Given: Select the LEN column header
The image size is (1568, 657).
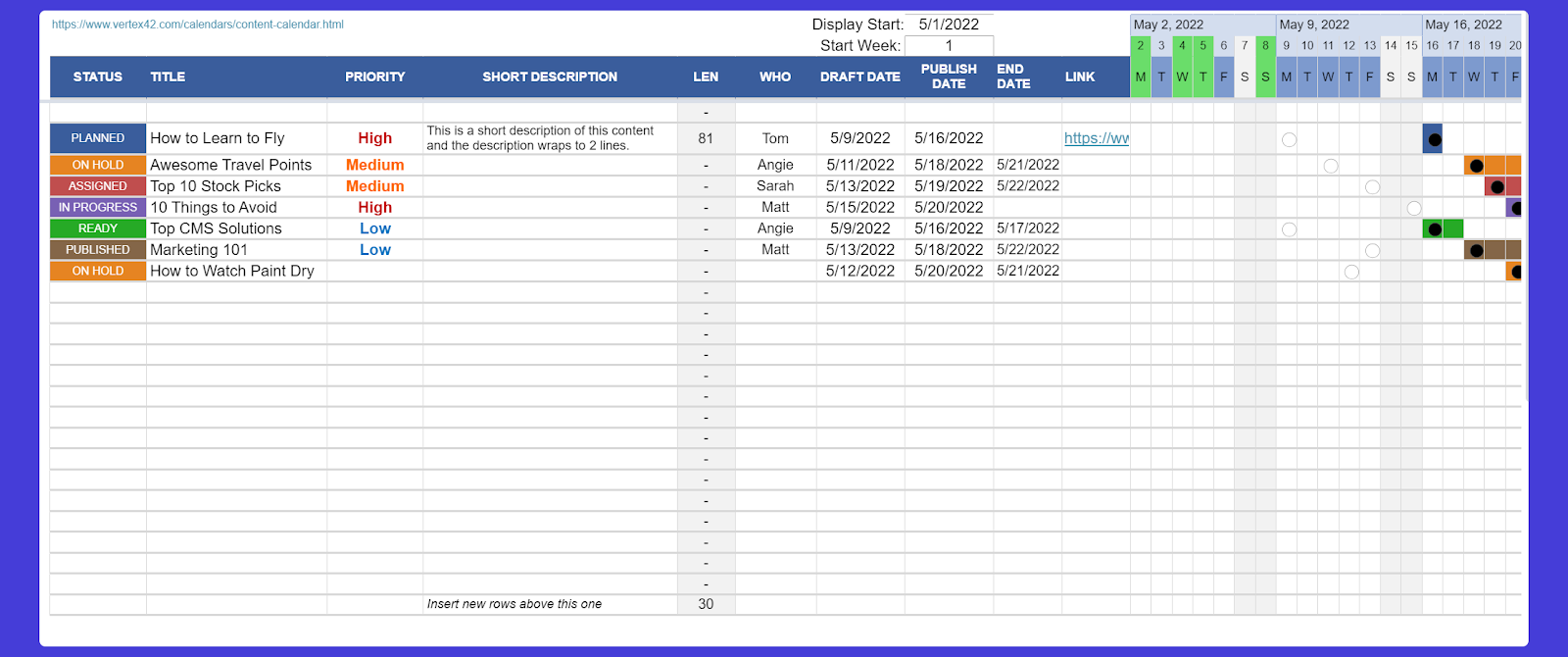Looking at the screenshot, I should point(706,76).
